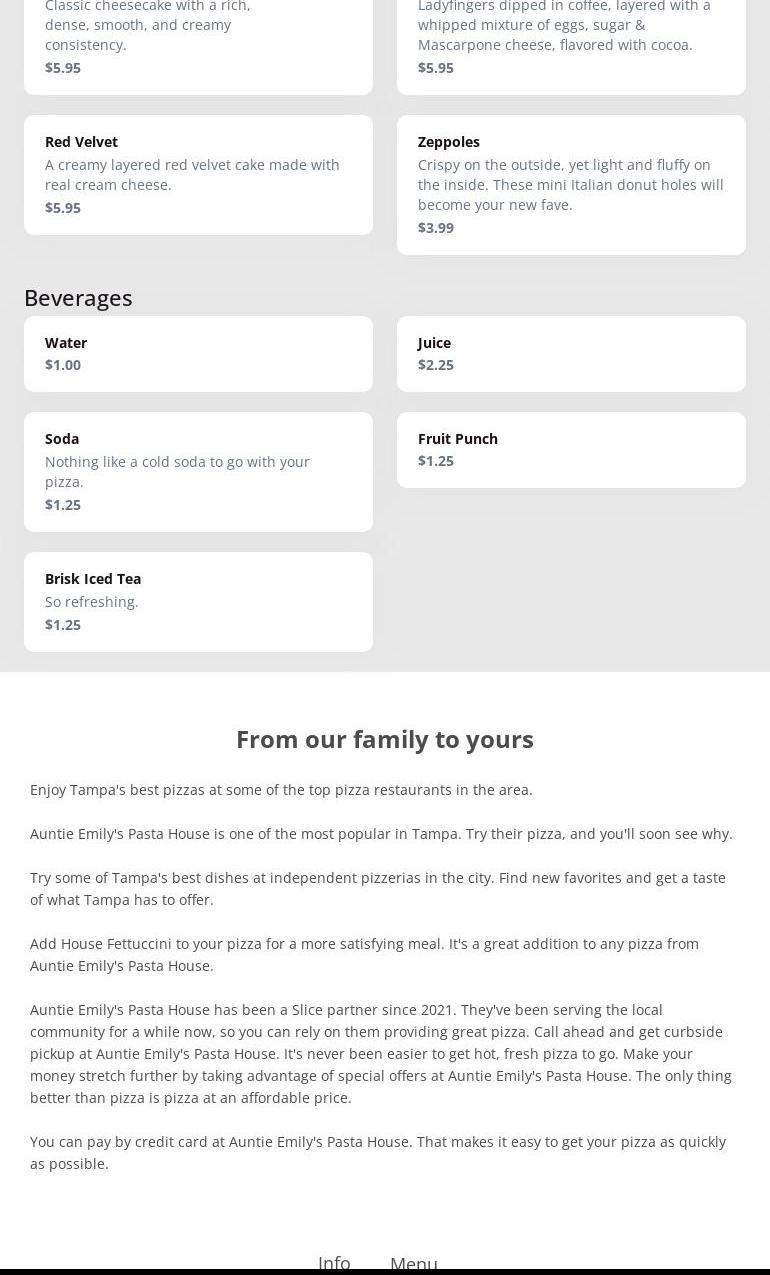Click the $2.25 Juice price
The height and width of the screenshot is (1275, 770).
pos(436,364)
